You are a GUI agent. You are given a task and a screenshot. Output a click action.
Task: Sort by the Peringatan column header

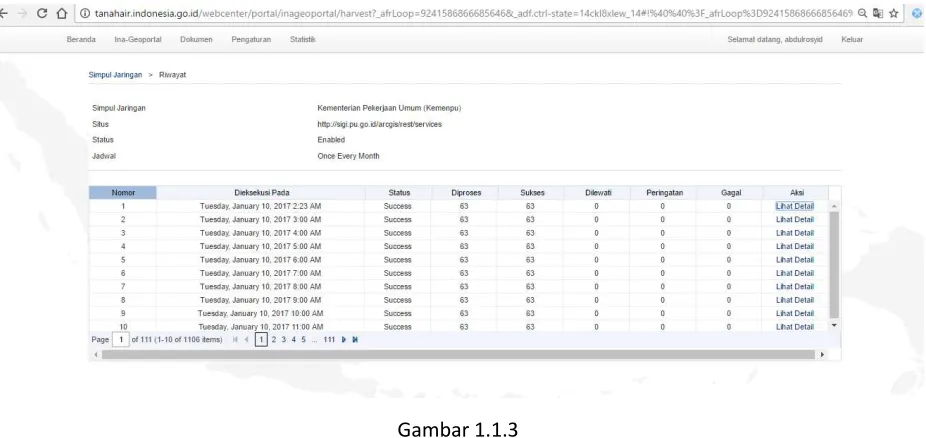(x=664, y=192)
